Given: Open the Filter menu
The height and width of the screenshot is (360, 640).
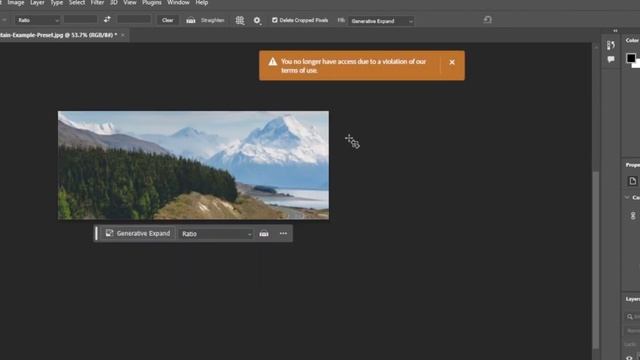Looking at the screenshot, I should (x=97, y=2).
